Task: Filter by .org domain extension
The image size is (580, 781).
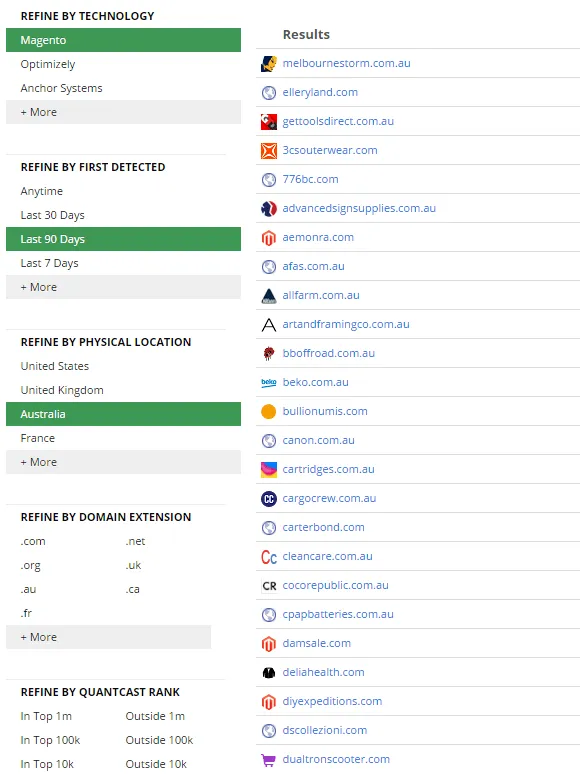Action: pyautogui.click(x=30, y=565)
